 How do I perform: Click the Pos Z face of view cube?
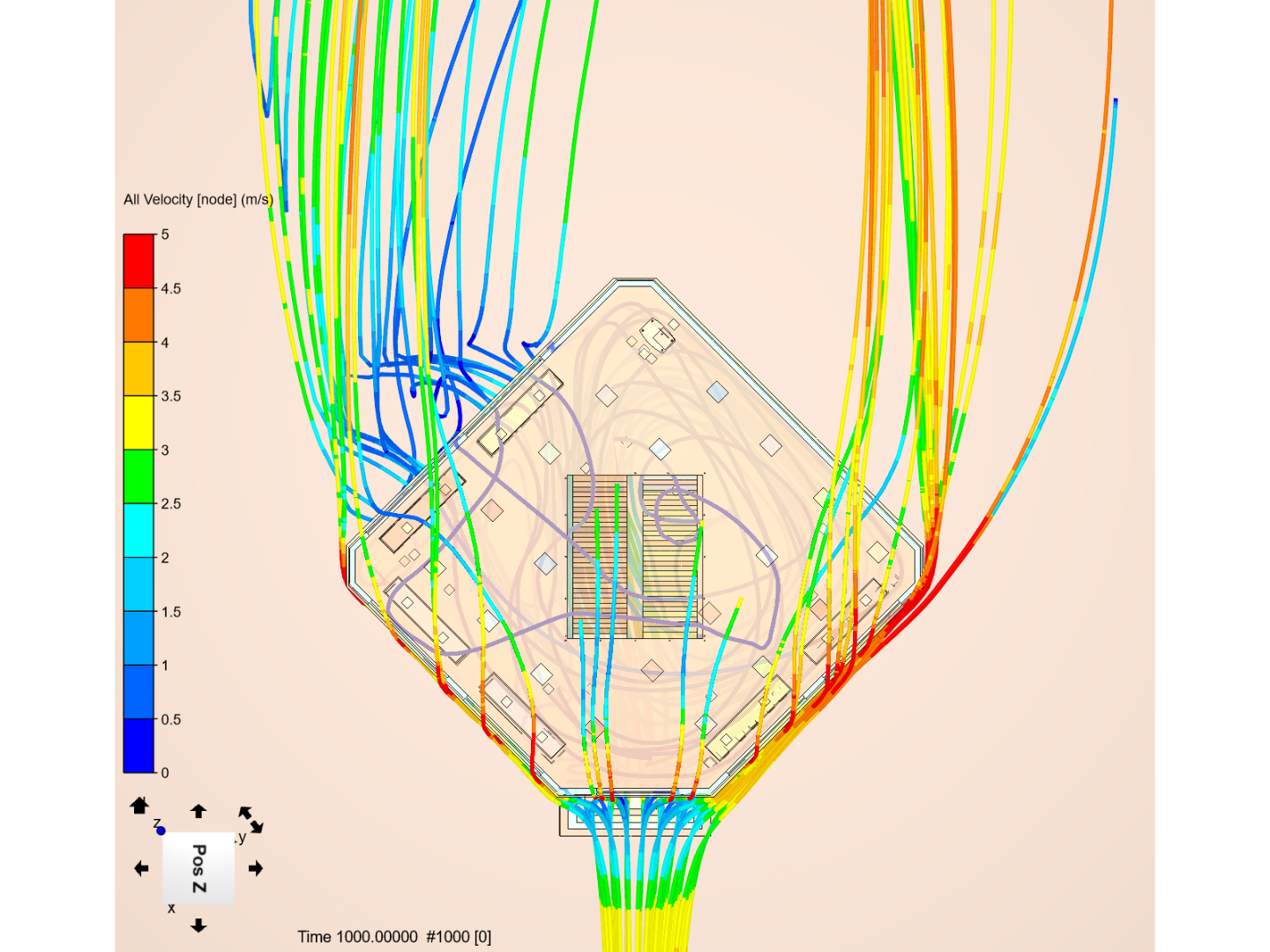pyautogui.click(x=198, y=868)
